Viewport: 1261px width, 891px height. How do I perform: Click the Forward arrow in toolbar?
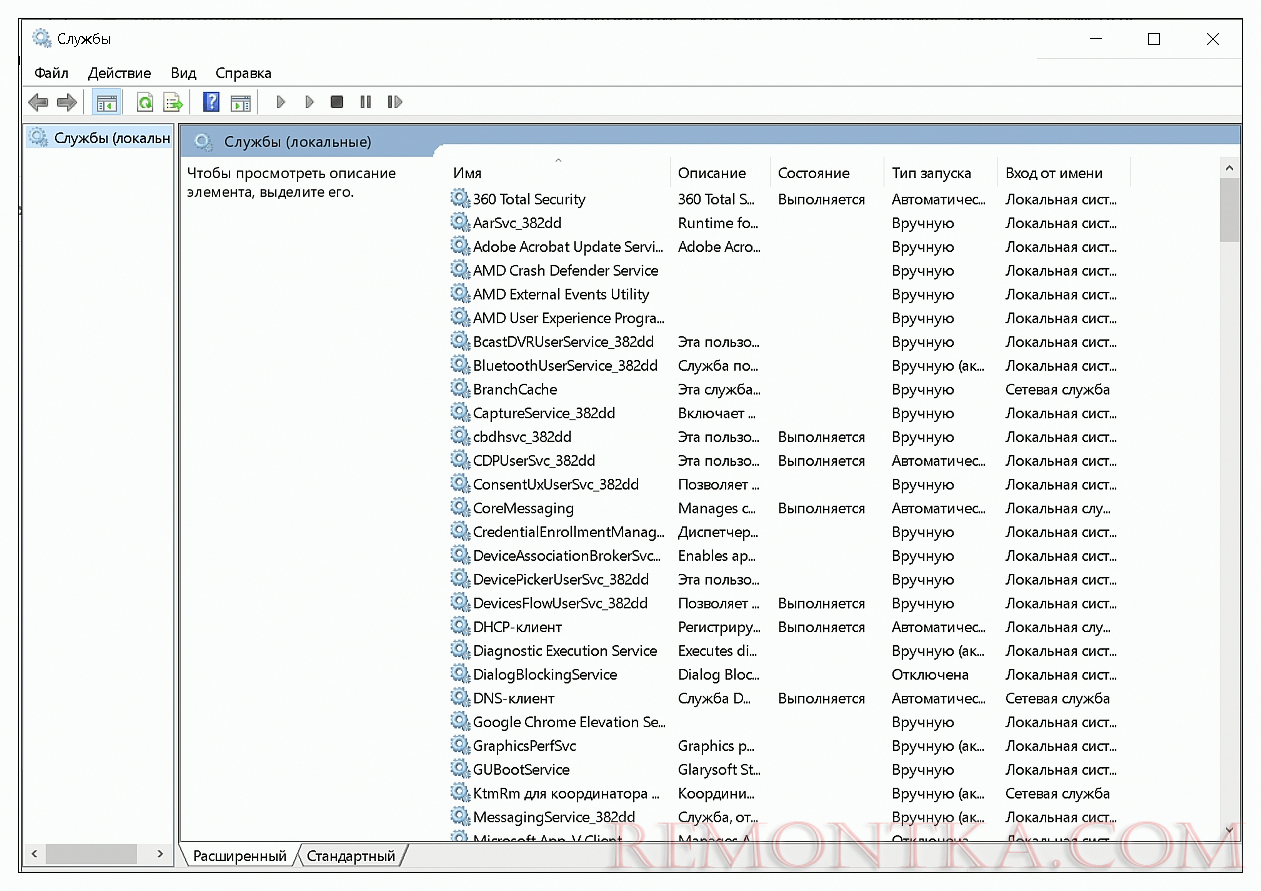(x=67, y=102)
